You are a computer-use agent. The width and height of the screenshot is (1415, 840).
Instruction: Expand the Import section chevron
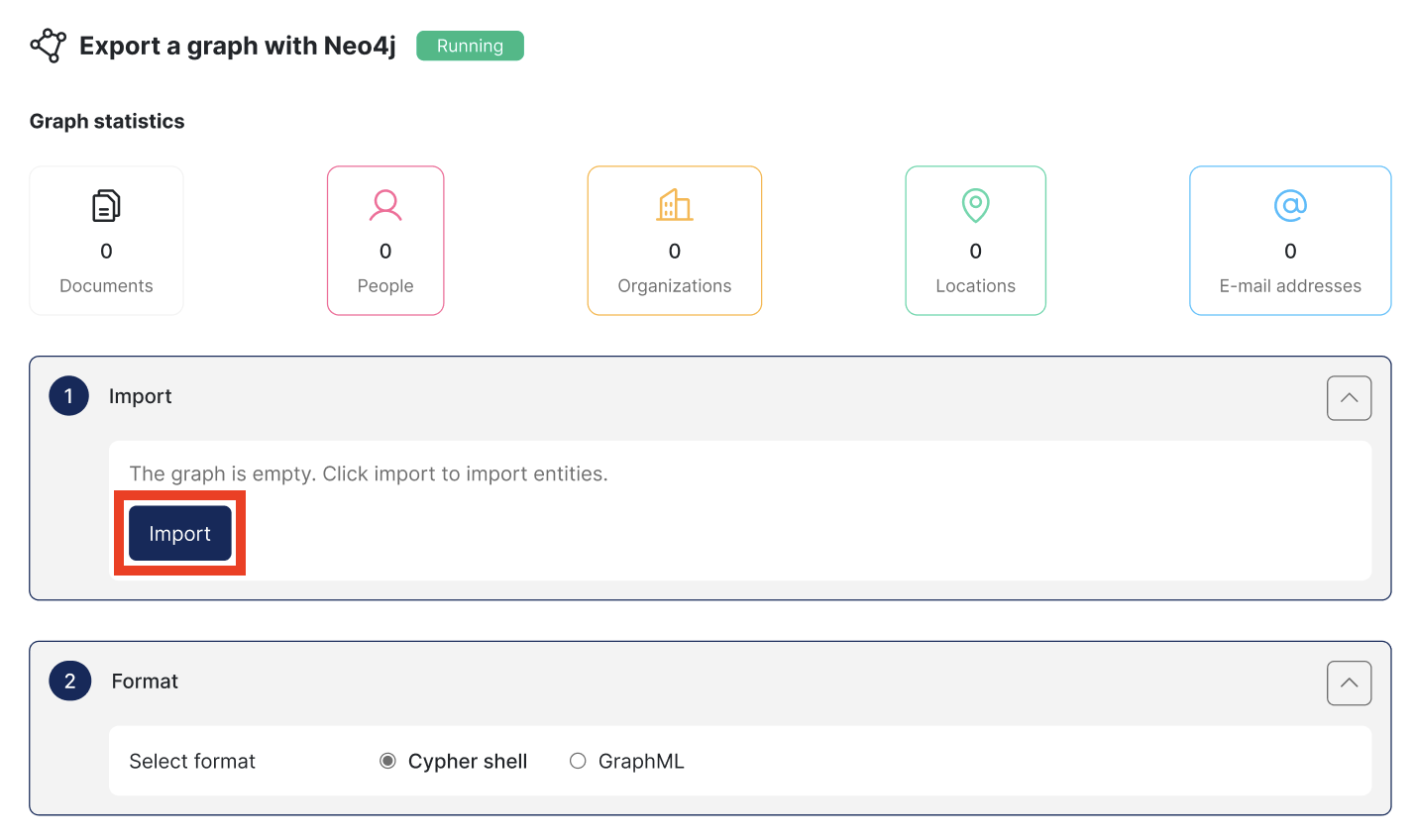[x=1349, y=397]
